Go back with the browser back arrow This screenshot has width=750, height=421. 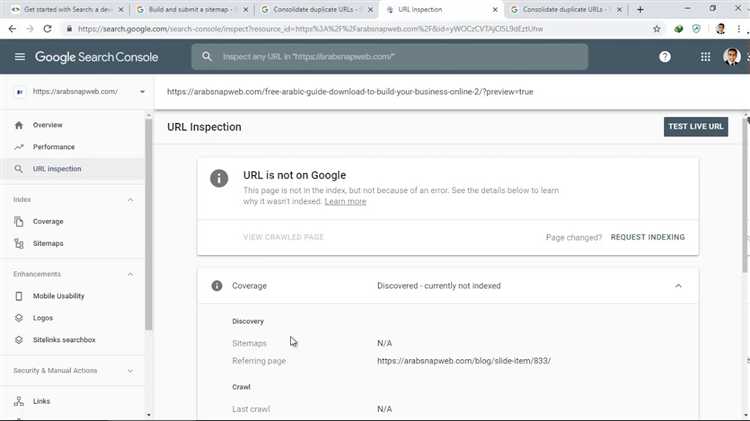[x=12, y=29]
